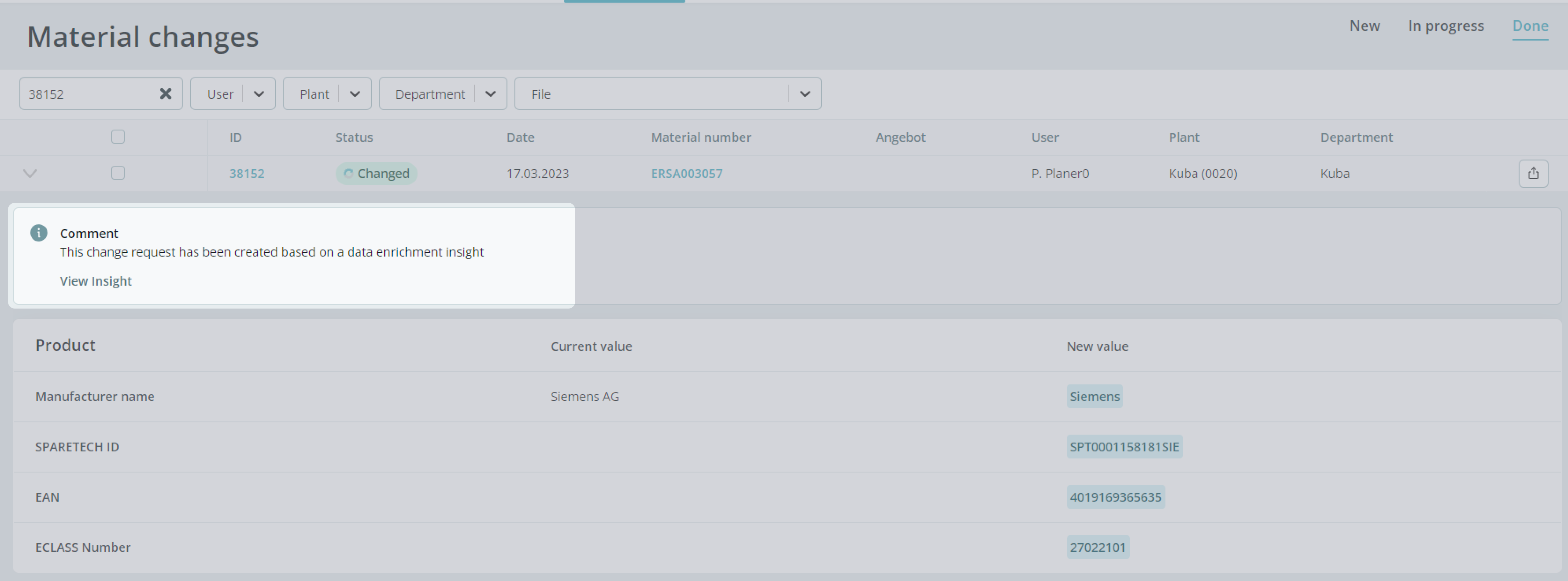This screenshot has height=581, width=1568.
Task: Click the info icon beside Comment
Action: tap(38, 233)
